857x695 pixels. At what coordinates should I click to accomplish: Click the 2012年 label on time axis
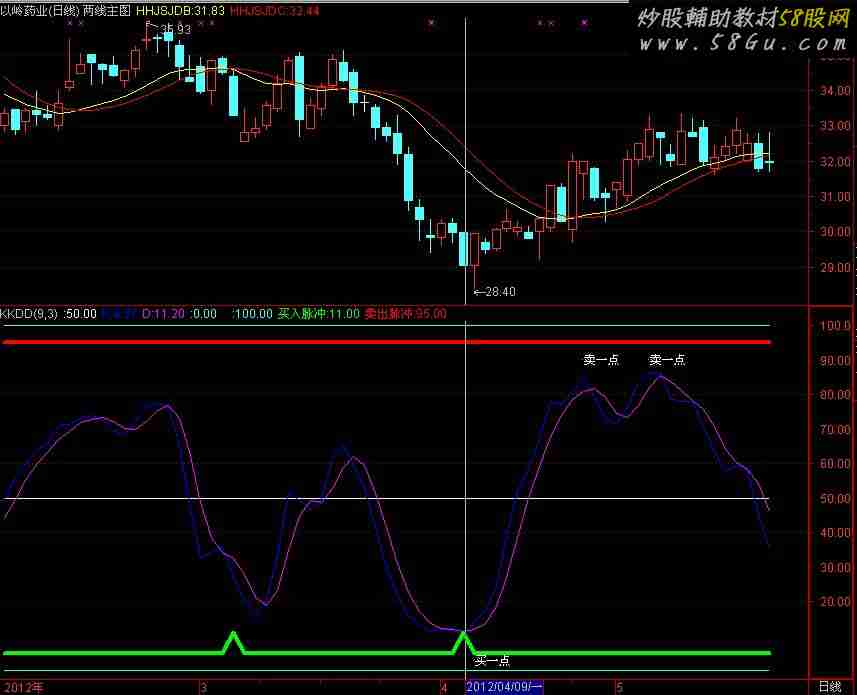22,687
